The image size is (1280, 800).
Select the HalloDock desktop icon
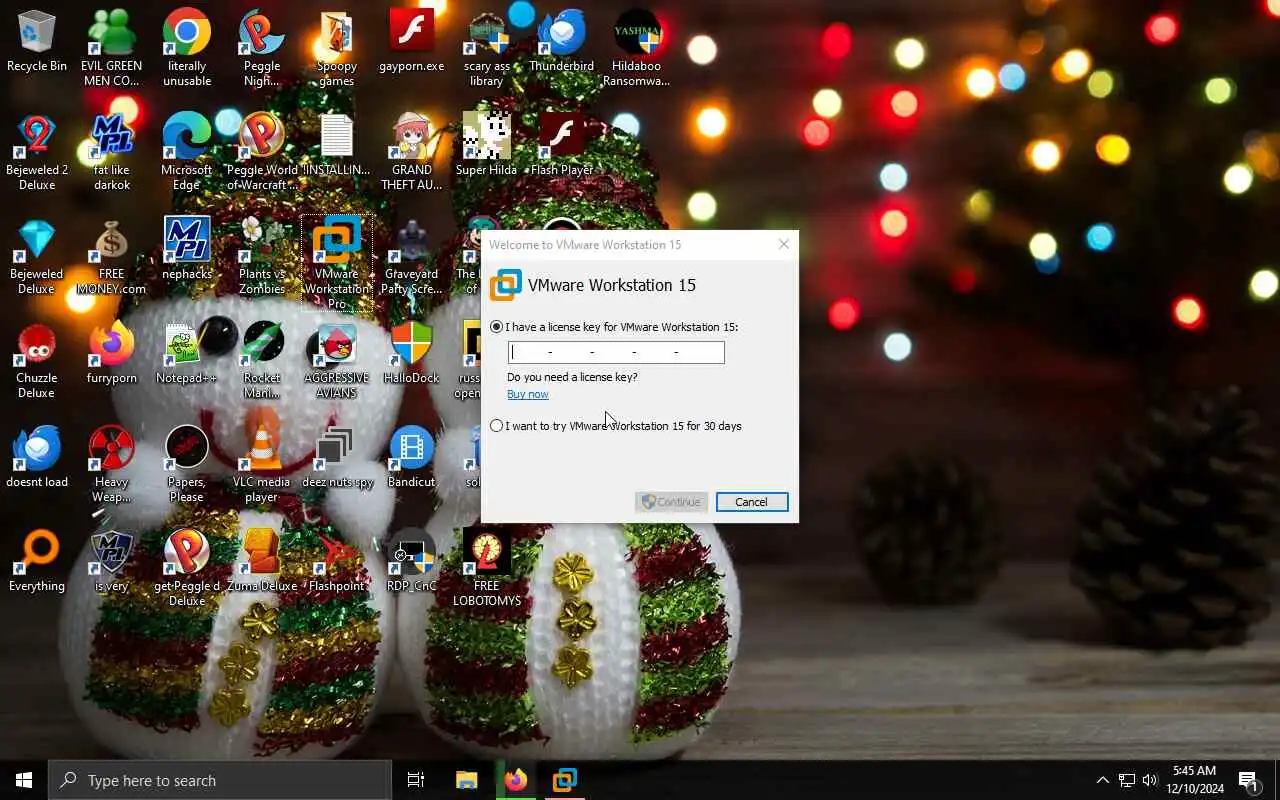pyautogui.click(x=412, y=354)
